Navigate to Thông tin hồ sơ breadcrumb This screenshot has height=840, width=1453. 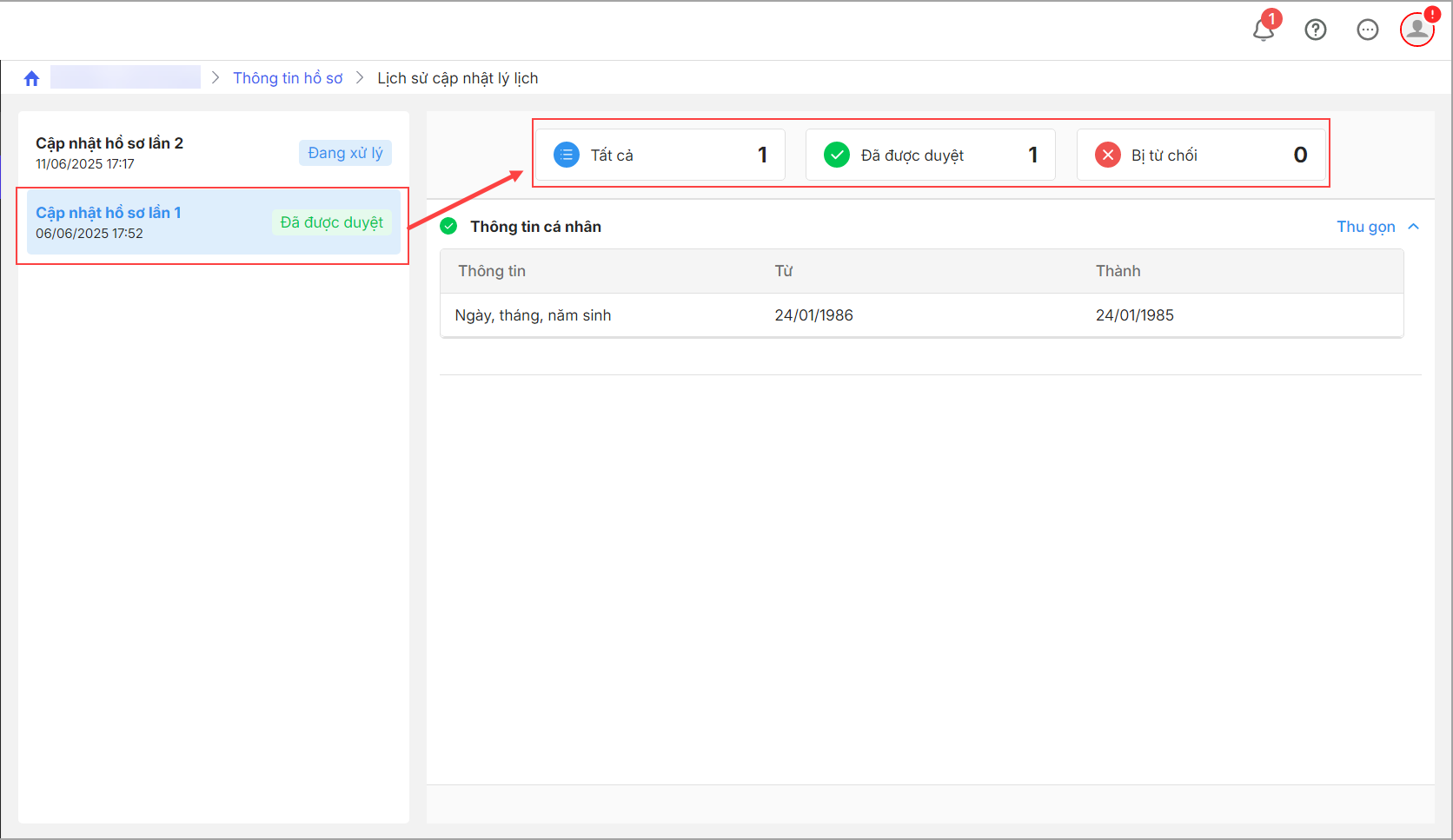coord(288,78)
